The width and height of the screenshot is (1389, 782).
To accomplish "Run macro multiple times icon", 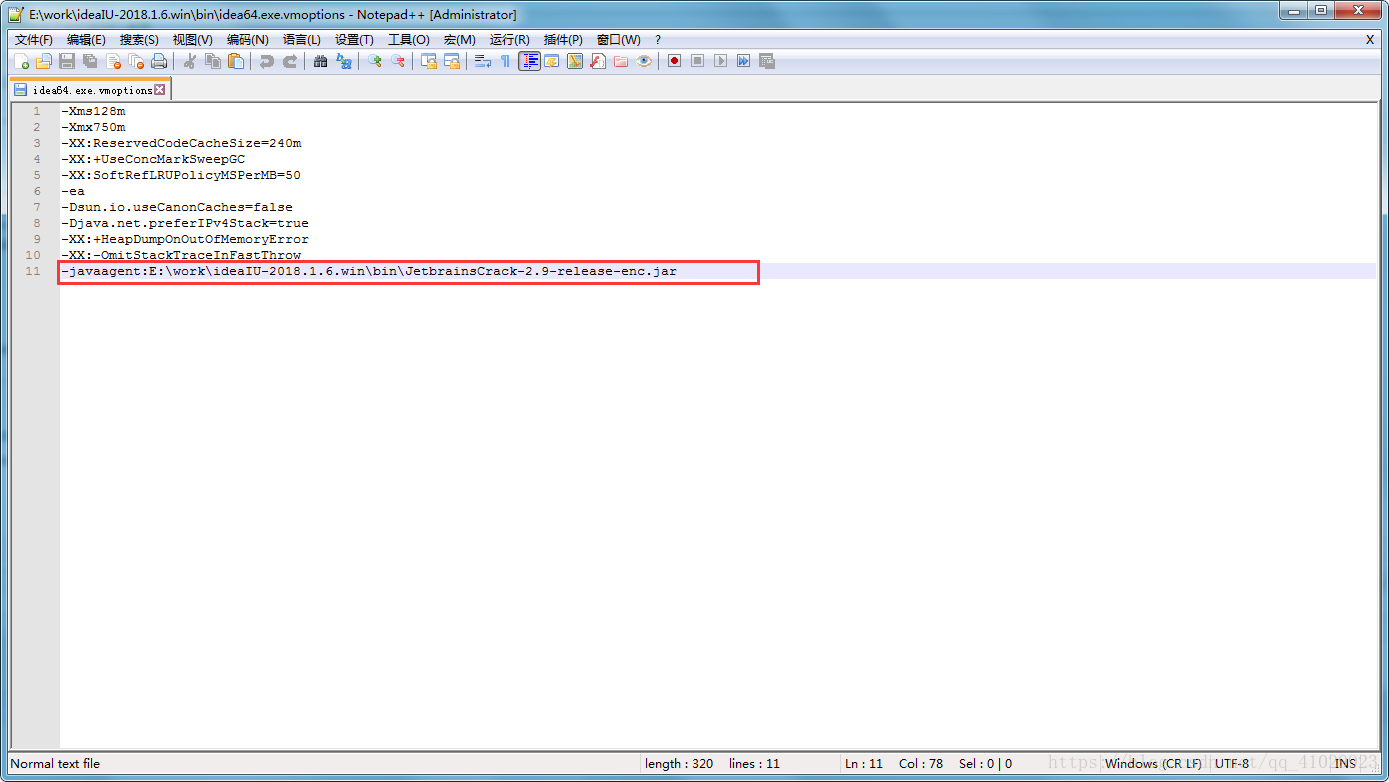I will coord(743,61).
